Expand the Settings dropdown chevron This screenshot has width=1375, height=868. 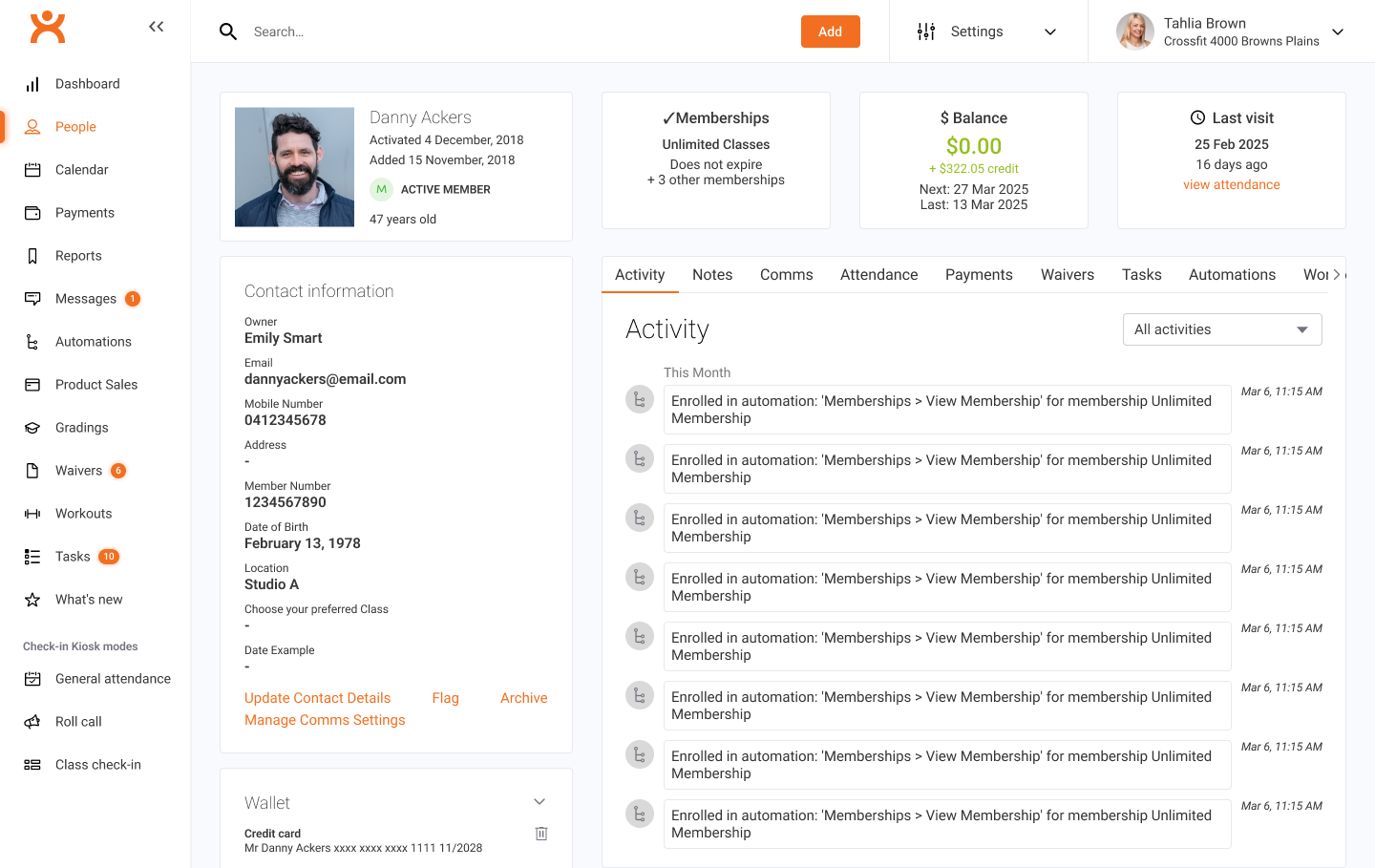1050,32
